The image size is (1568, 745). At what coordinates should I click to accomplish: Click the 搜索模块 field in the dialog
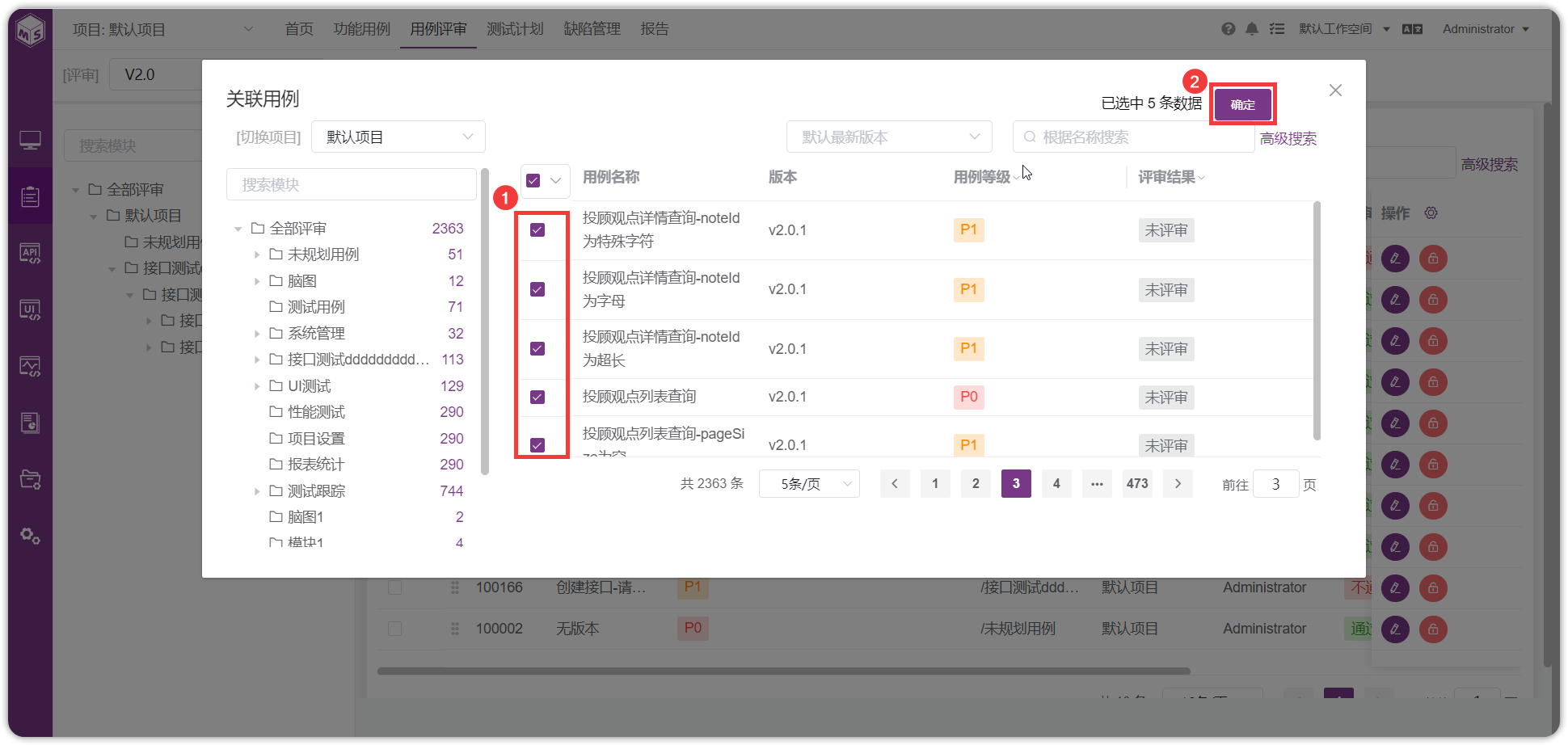click(351, 184)
